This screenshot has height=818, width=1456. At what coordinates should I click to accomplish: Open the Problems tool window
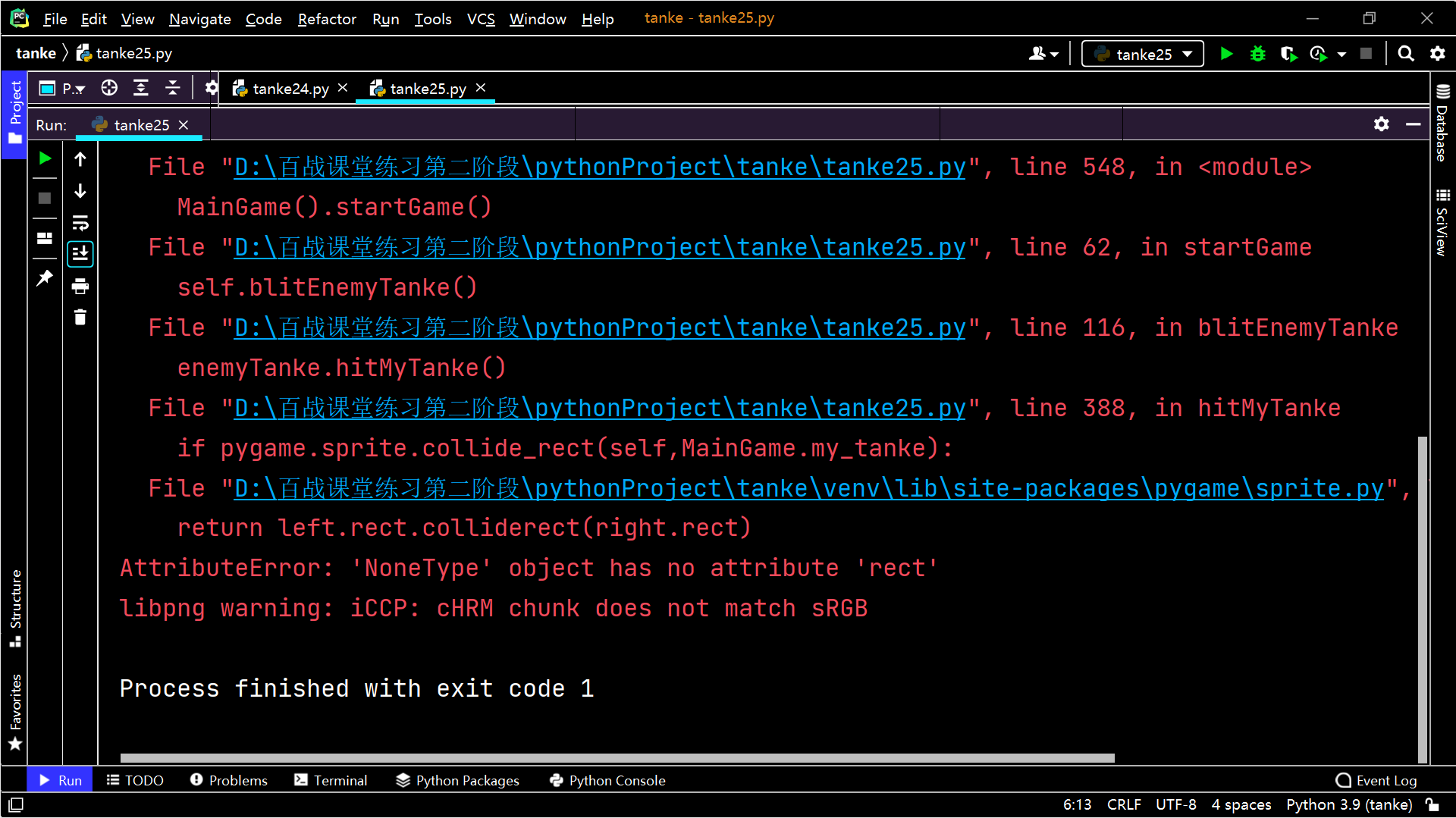229,780
